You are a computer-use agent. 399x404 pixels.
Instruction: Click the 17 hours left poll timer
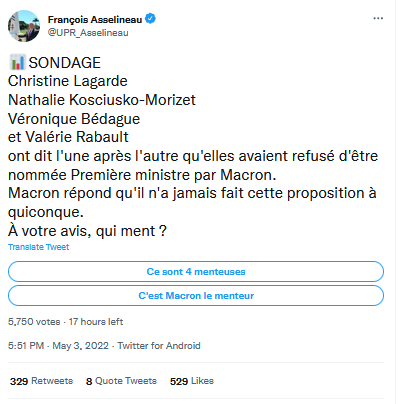tap(96, 322)
